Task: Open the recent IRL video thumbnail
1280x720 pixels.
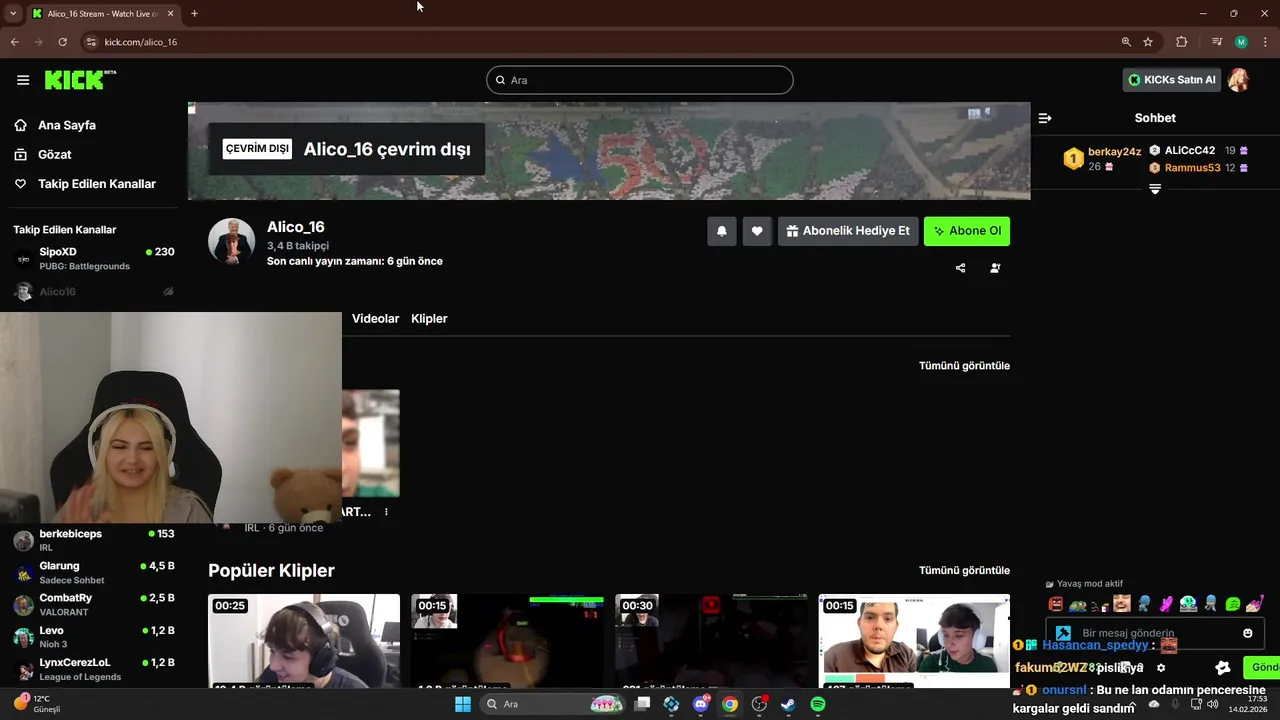Action: click(x=371, y=443)
